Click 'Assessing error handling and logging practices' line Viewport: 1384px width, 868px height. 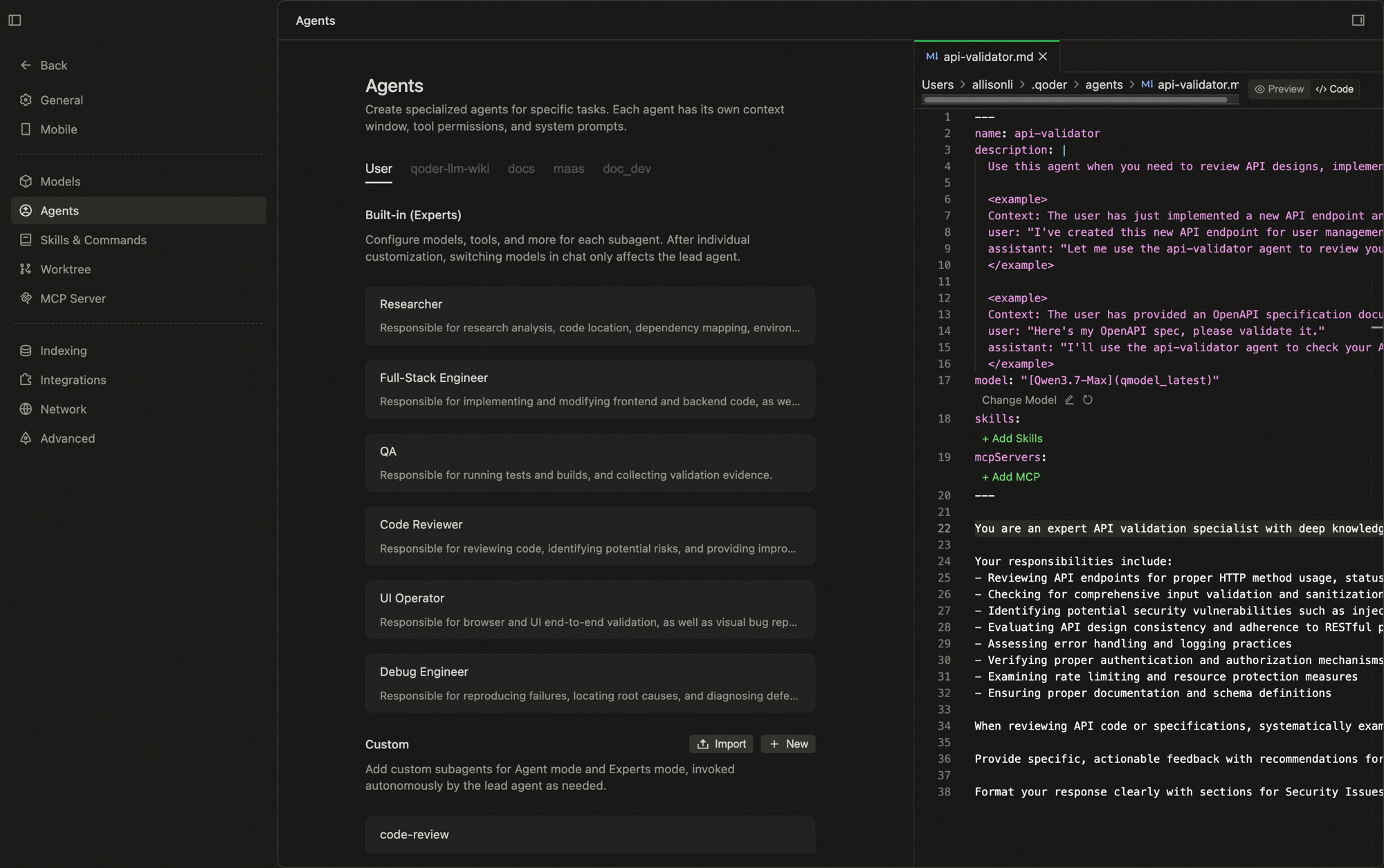(1133, 644)
